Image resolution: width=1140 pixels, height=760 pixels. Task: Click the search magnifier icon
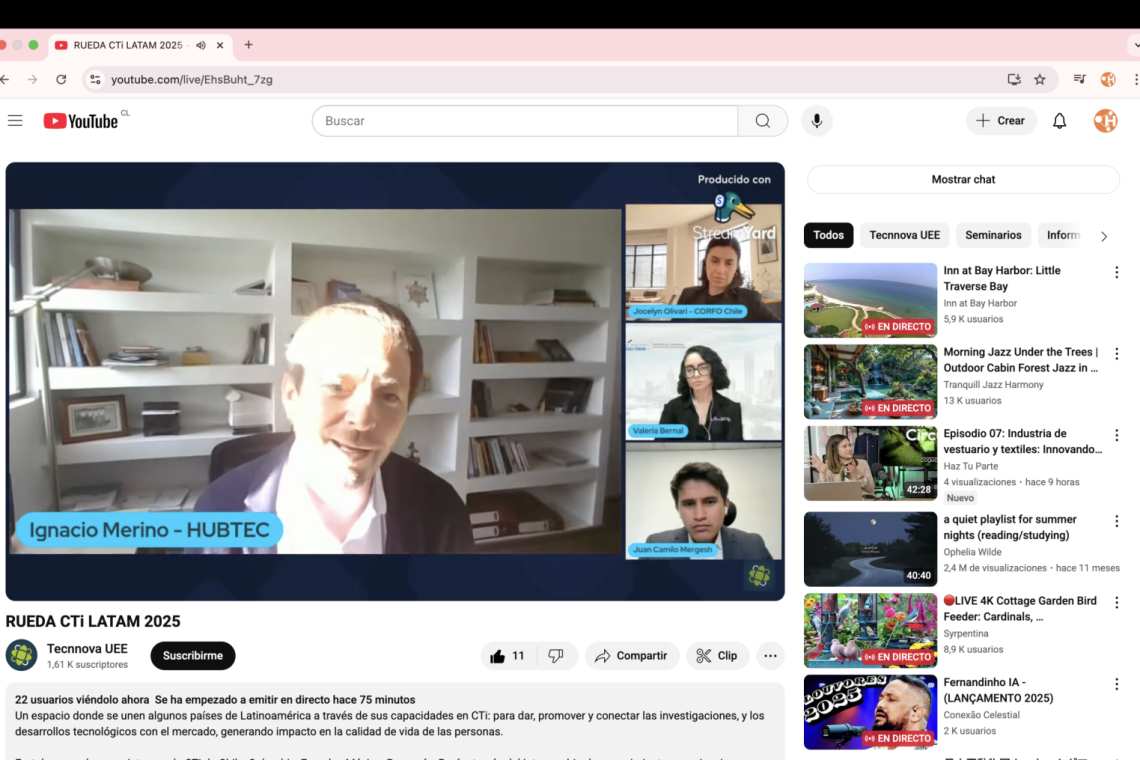[x=762, y=120]
